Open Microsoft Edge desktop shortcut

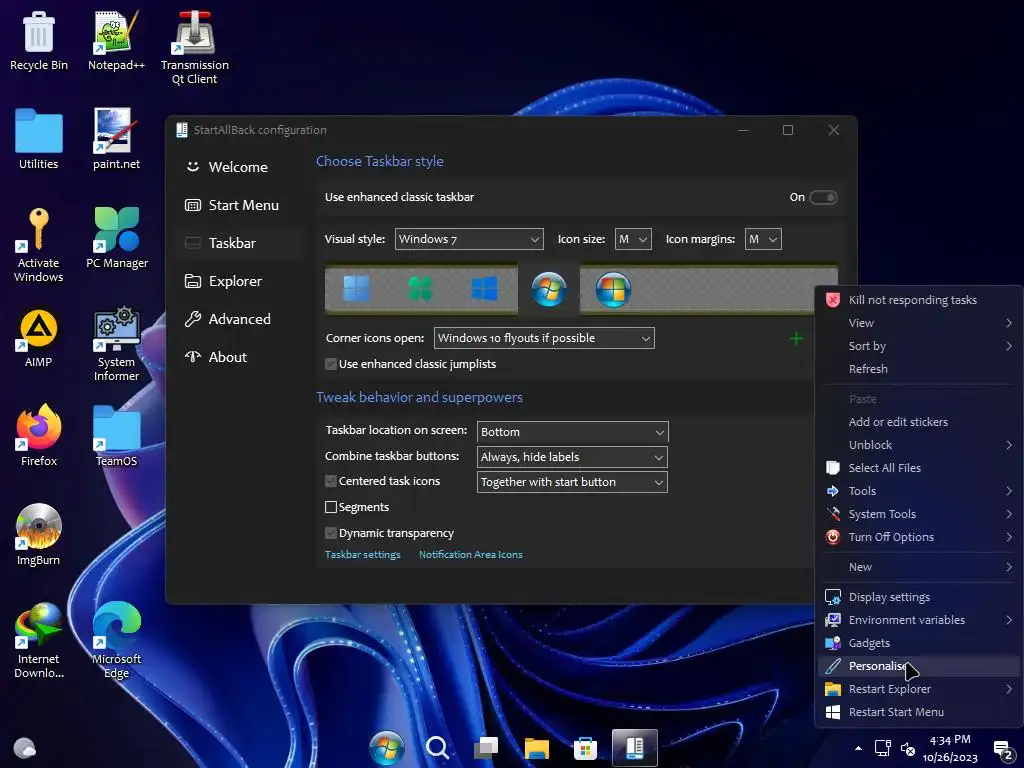[x=117, y=641]
